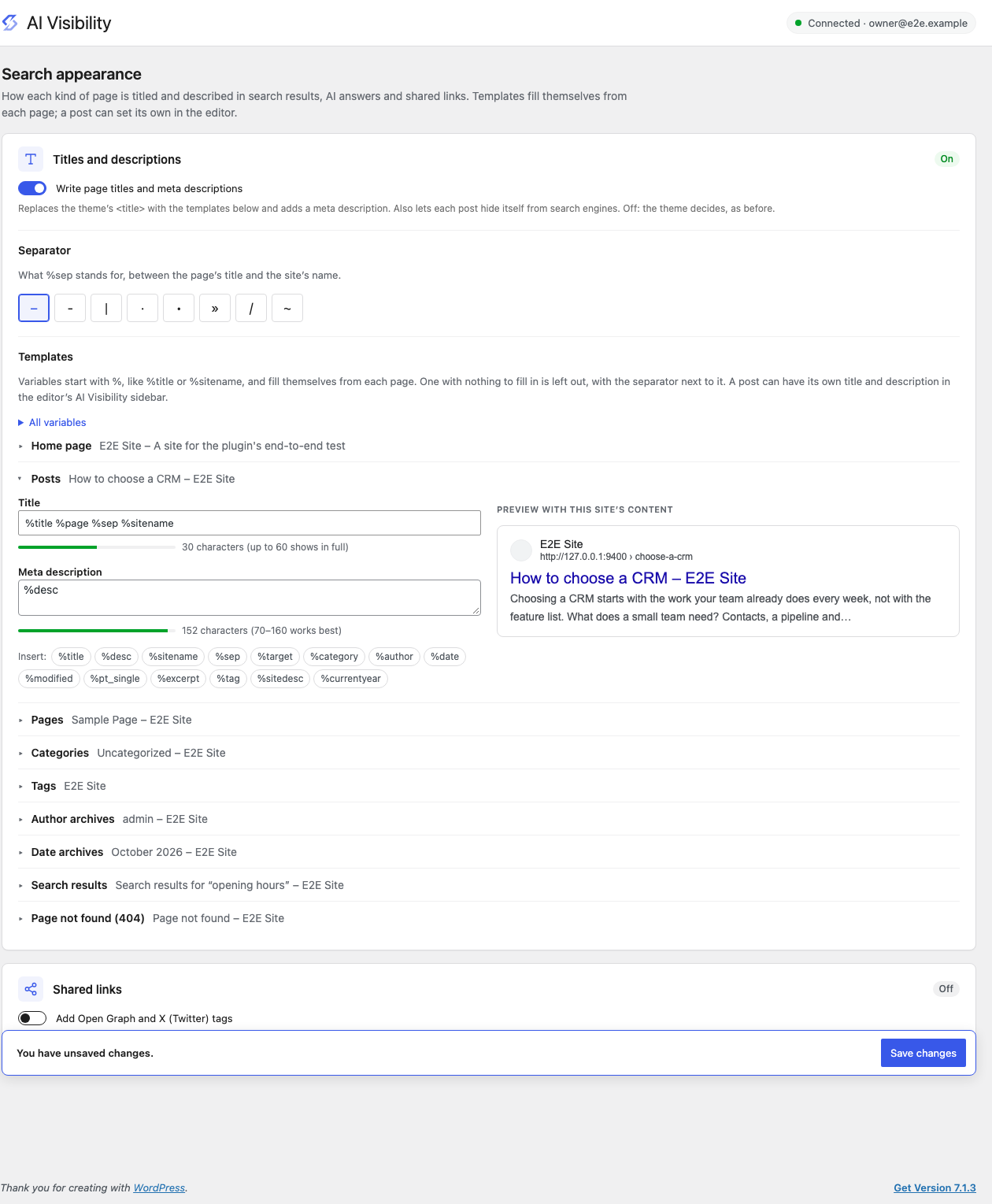The width and height of the screenshot is (992, 1204).
Task: Expand the Date archives template row
Action: click(x=489, y=852)
